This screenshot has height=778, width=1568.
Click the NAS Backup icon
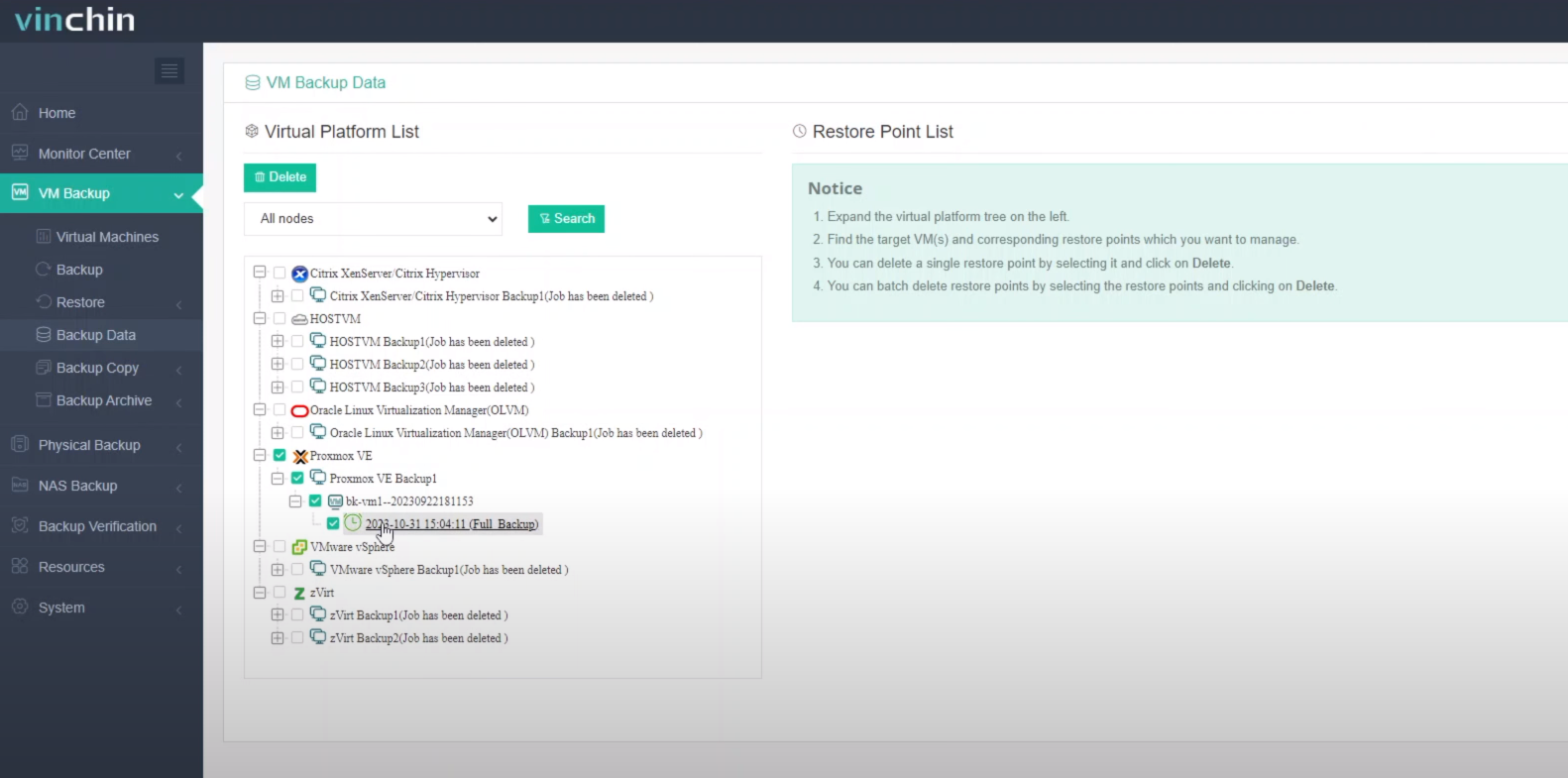[20, 485]
